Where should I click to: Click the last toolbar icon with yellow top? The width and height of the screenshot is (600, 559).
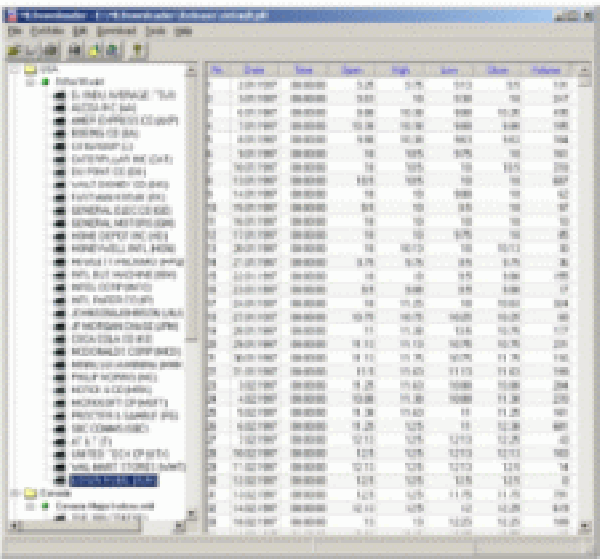137,50
